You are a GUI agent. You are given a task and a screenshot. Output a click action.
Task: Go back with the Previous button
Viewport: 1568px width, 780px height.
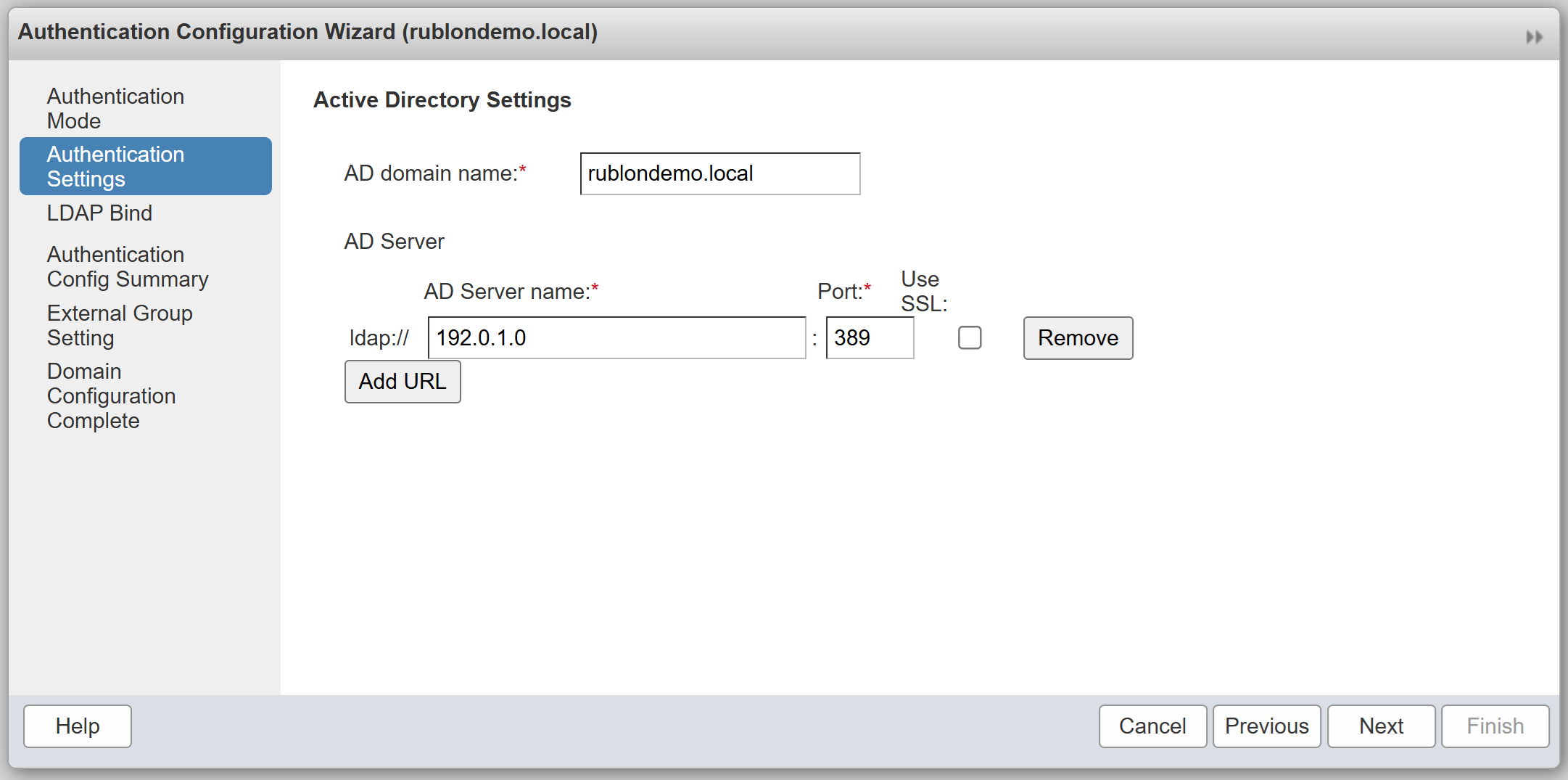[x=1266, y=726]
